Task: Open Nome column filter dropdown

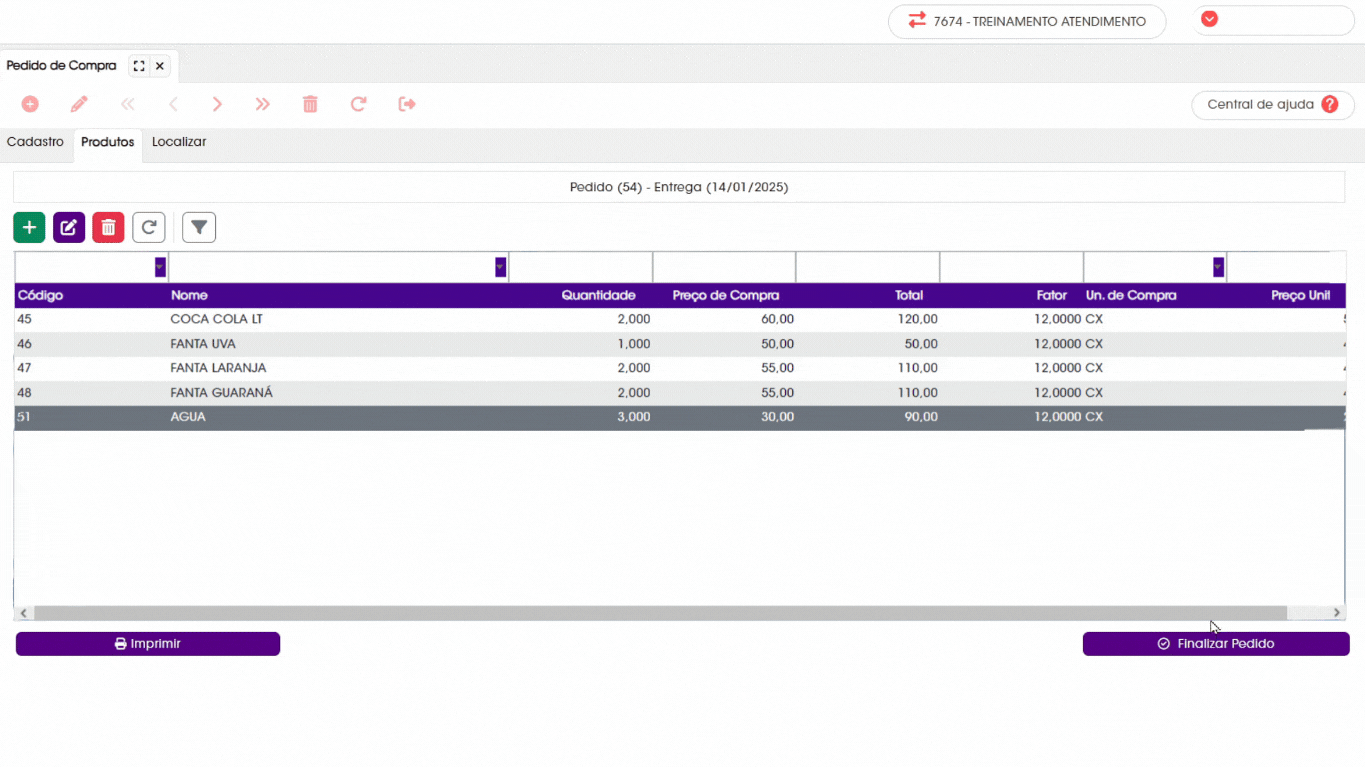Action: (500, 267)
